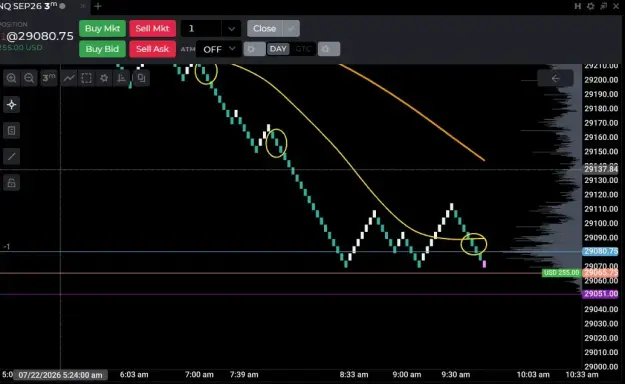
Task: Click the gray button right of GTC
Action: [329, 49]
